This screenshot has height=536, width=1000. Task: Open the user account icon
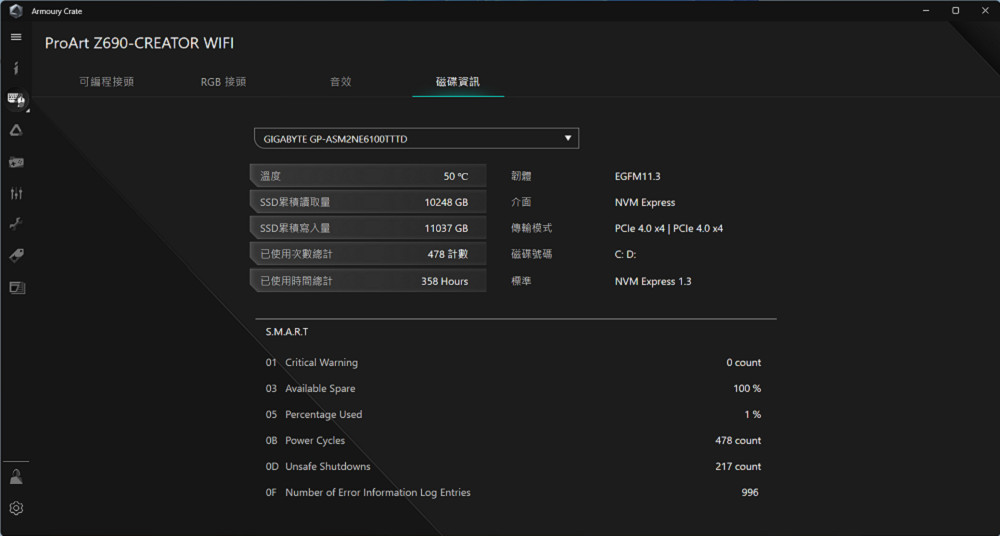[16, 477]
